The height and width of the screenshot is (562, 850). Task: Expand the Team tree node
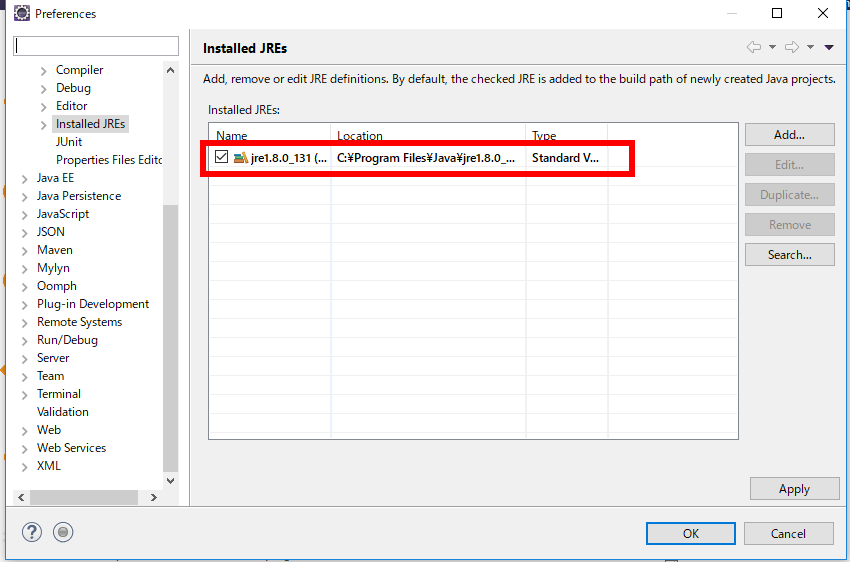tap(24, 377)
